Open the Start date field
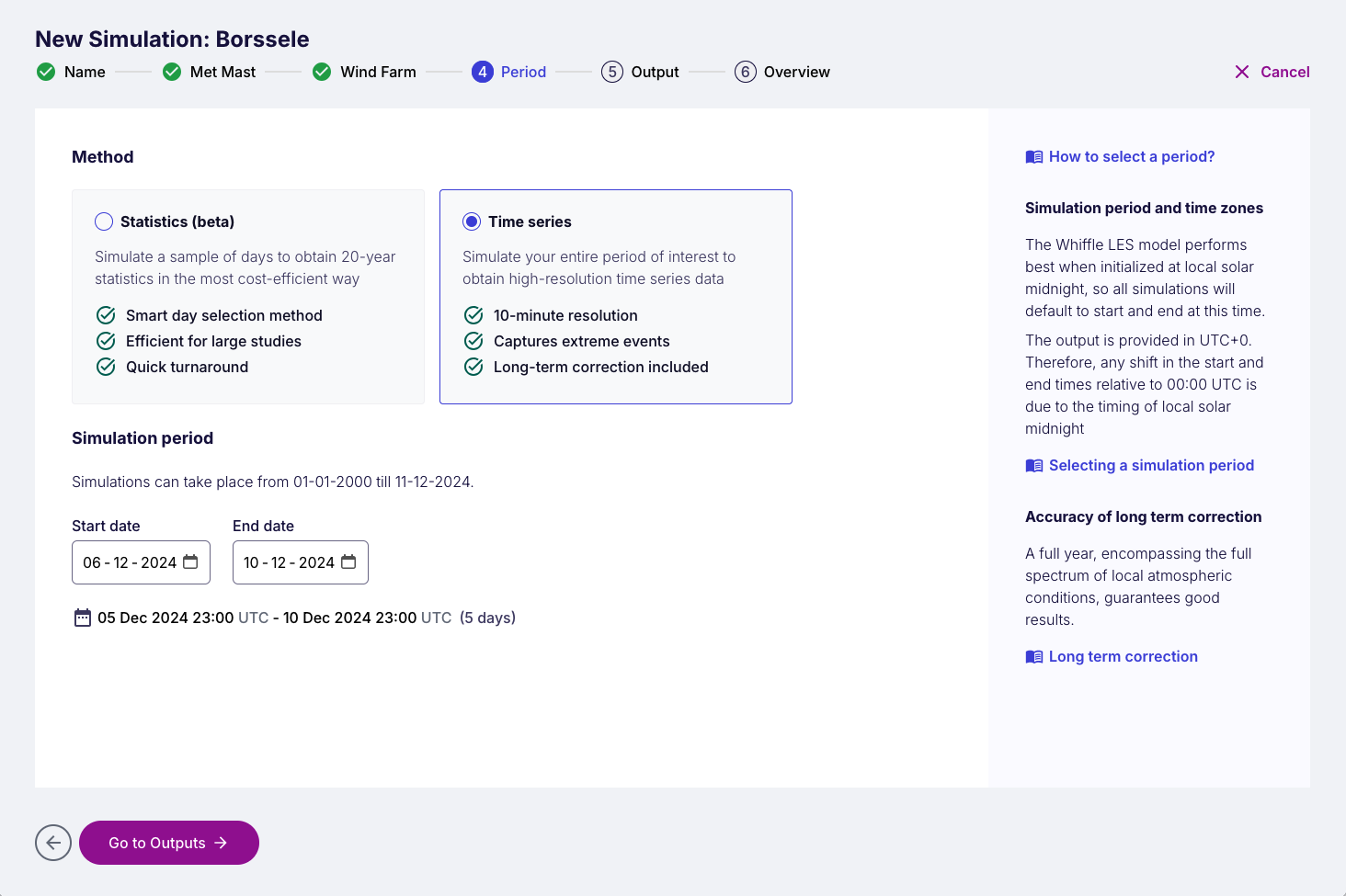This screenshot has height=896, width=1346. click(130, 562)
